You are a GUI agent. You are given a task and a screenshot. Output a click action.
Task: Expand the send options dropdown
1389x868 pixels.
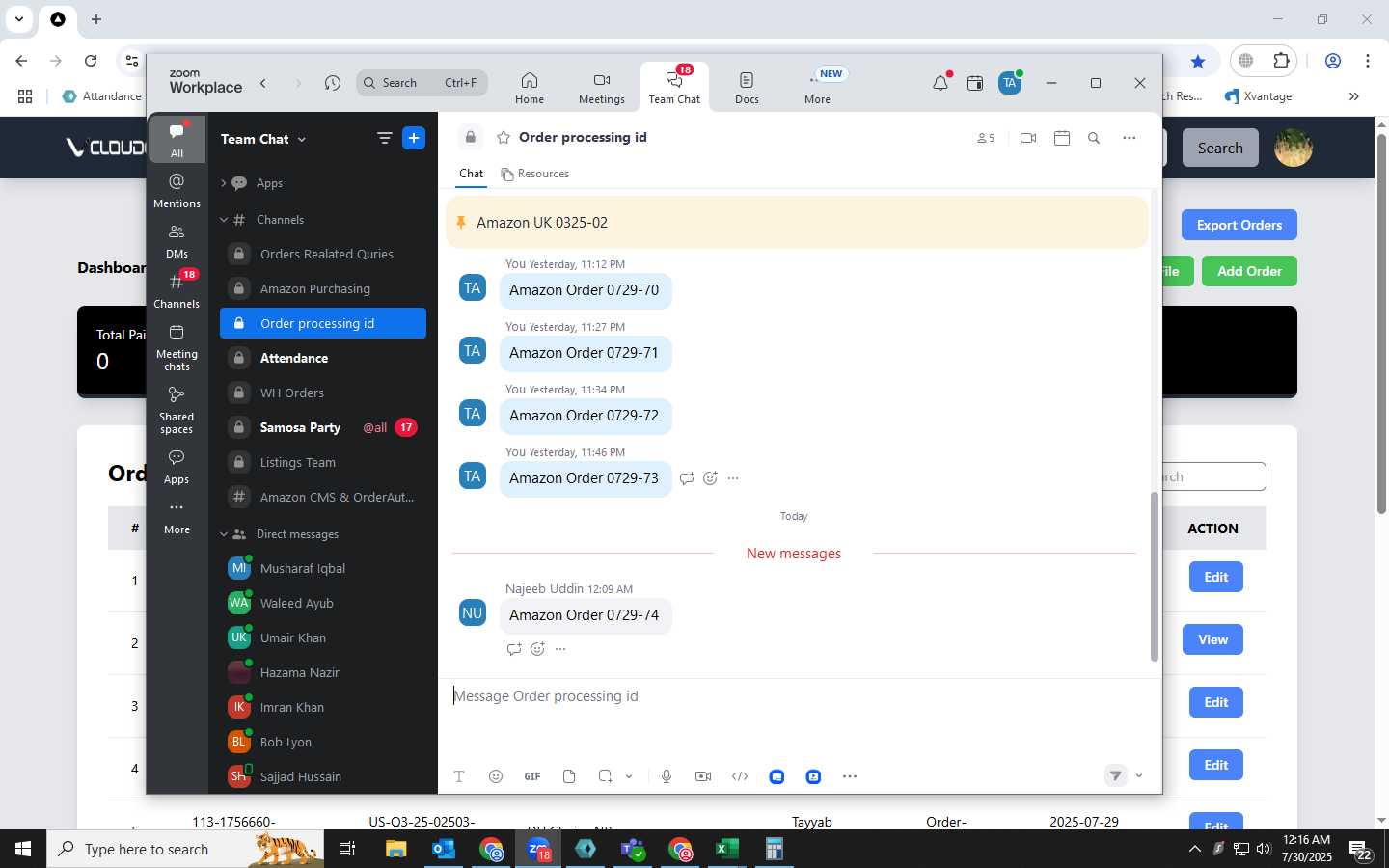point(1139,776)
